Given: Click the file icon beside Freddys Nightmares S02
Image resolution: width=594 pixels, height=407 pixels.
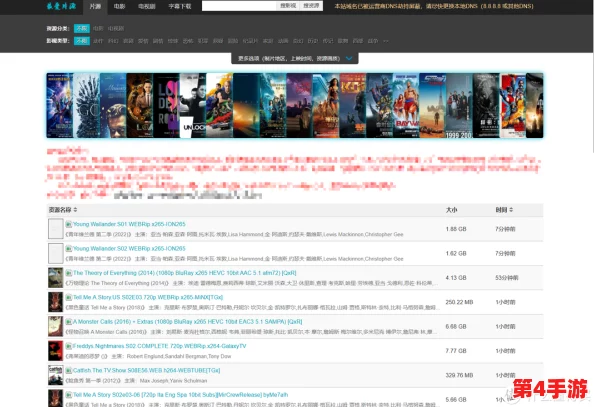Looking at the screenshot, I should point(69,346).
